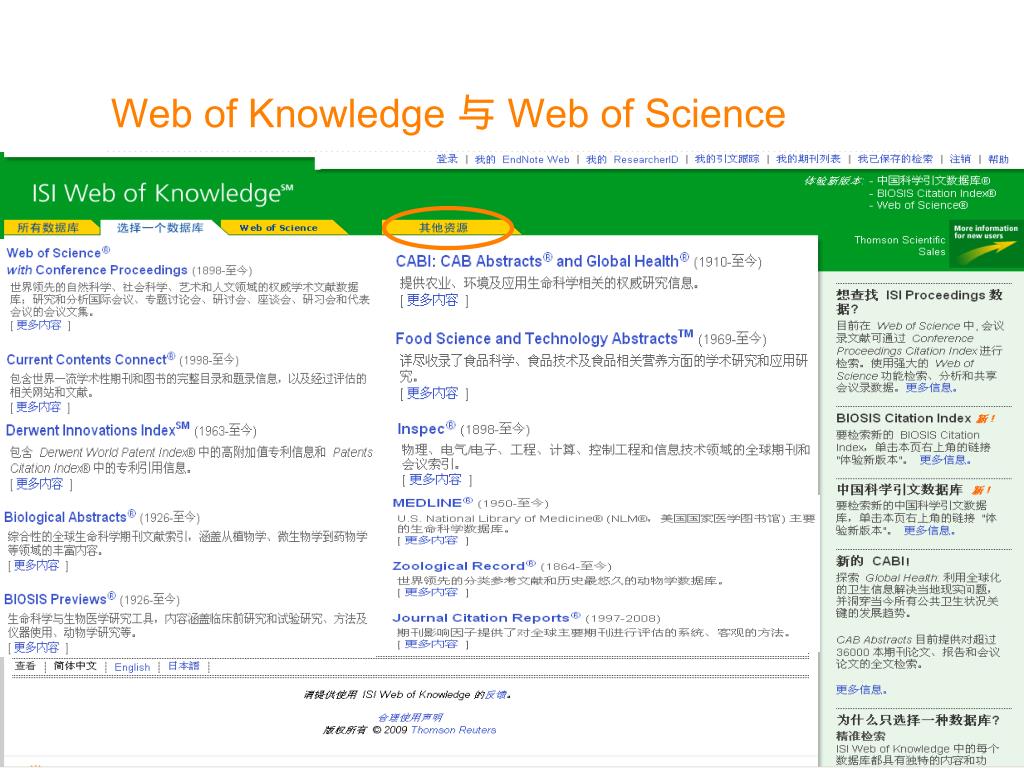Open 中国科学引文数据库 new version link
This screenshot has width=1024, height=768.
(933, 180)
